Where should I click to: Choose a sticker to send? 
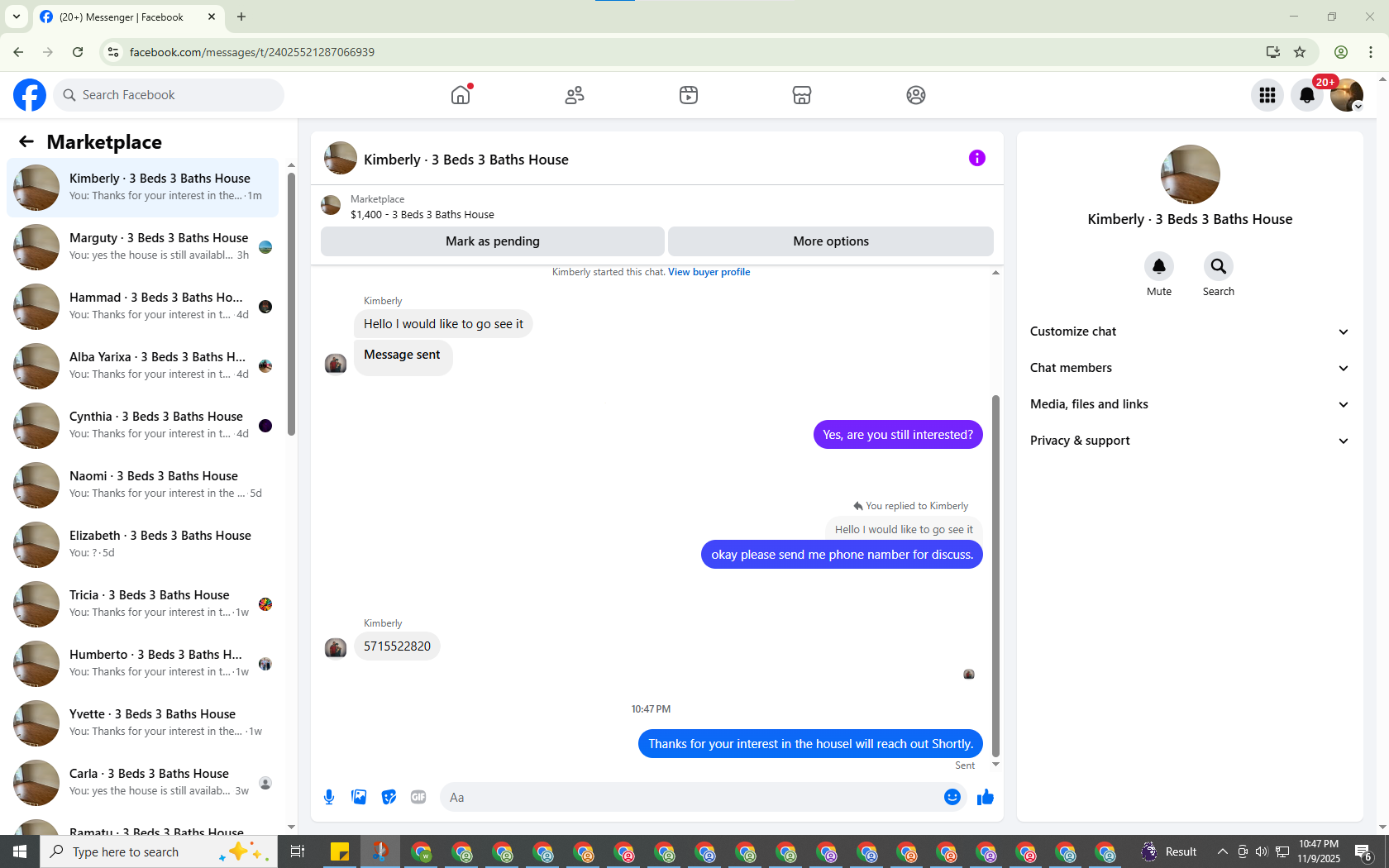click(389, 797)
